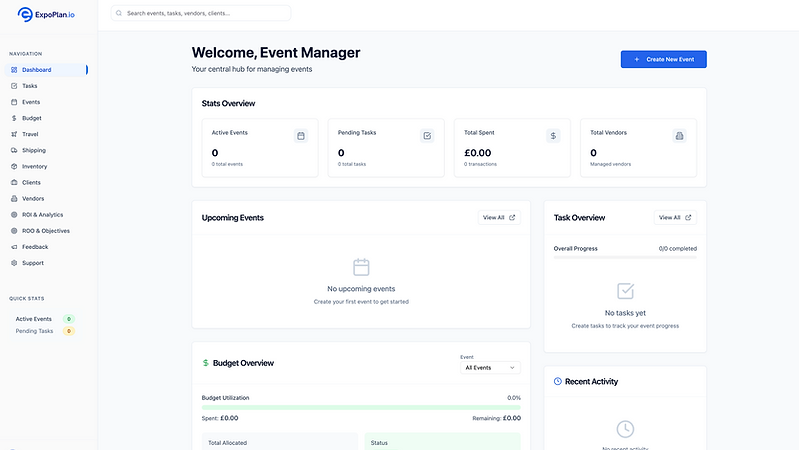This screenshot has width=799, height=450.
Task: Open Travel in navigation
Action: [x=46, y=134]
